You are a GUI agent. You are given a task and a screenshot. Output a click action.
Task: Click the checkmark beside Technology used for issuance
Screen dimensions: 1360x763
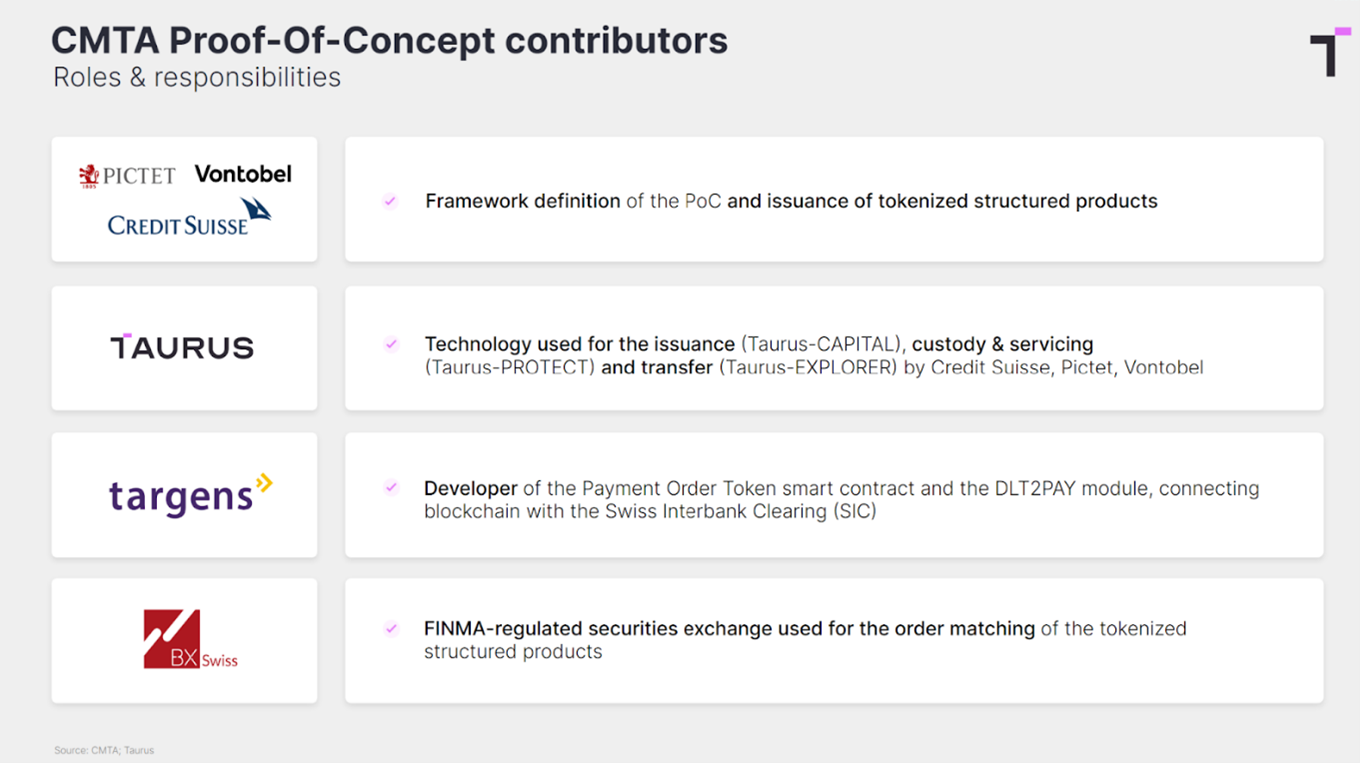(390, 344)
